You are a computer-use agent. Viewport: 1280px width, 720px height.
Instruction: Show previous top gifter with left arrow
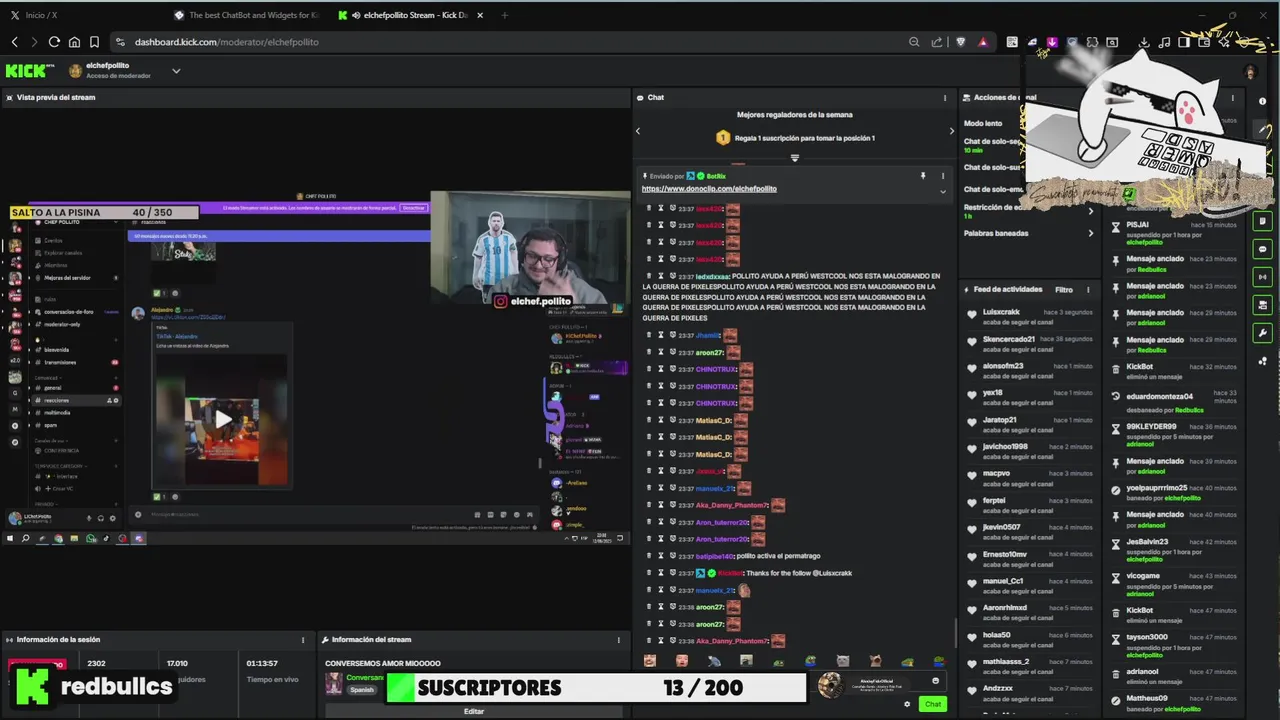pyautogui.click(x=638, y=131)
